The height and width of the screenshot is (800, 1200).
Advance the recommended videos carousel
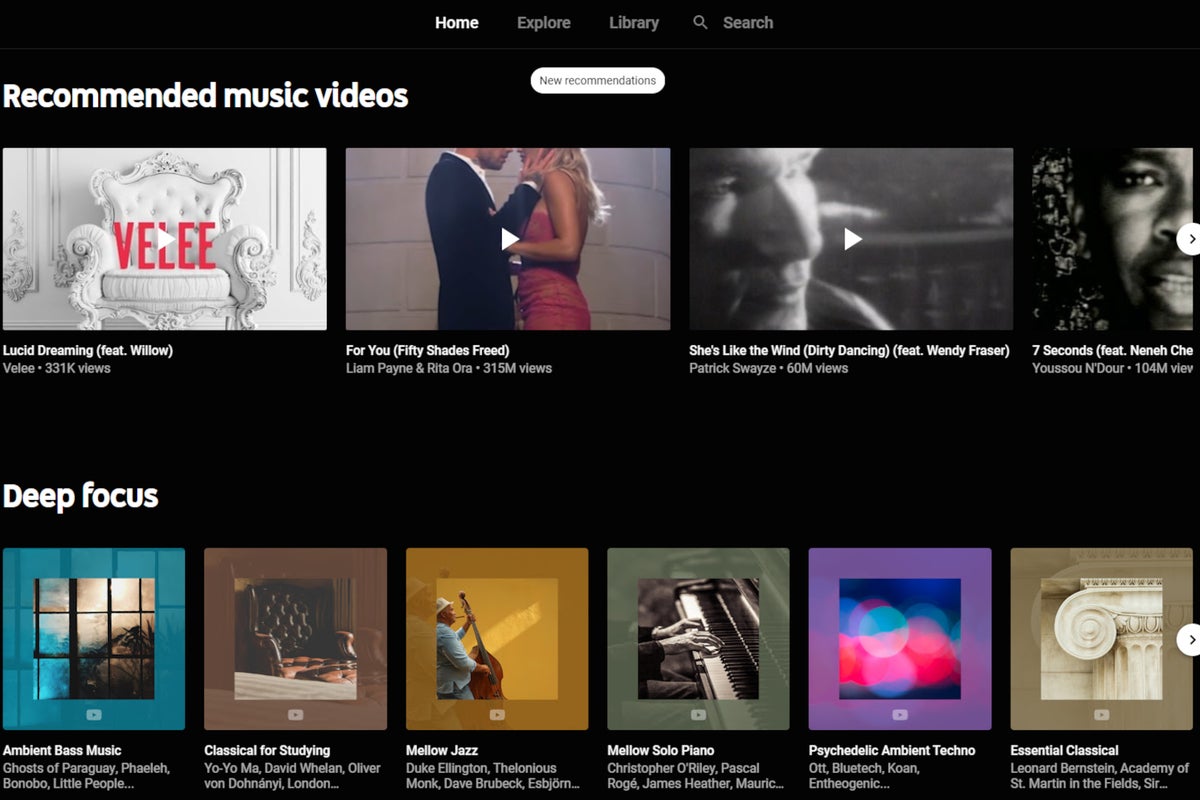(x=1190, y=239)
